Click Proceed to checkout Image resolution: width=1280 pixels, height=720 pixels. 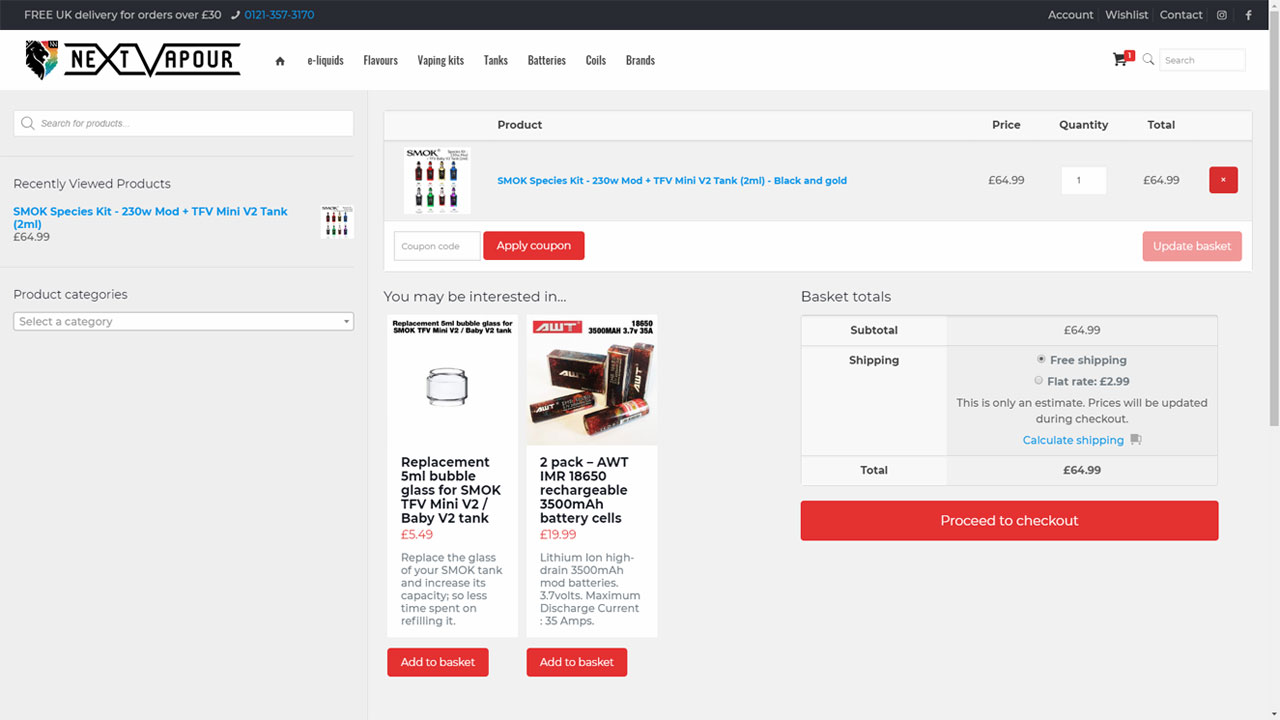(1009, 521)
